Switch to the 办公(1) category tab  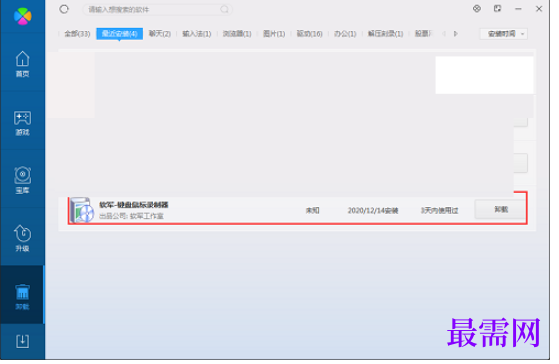(345, 34)
